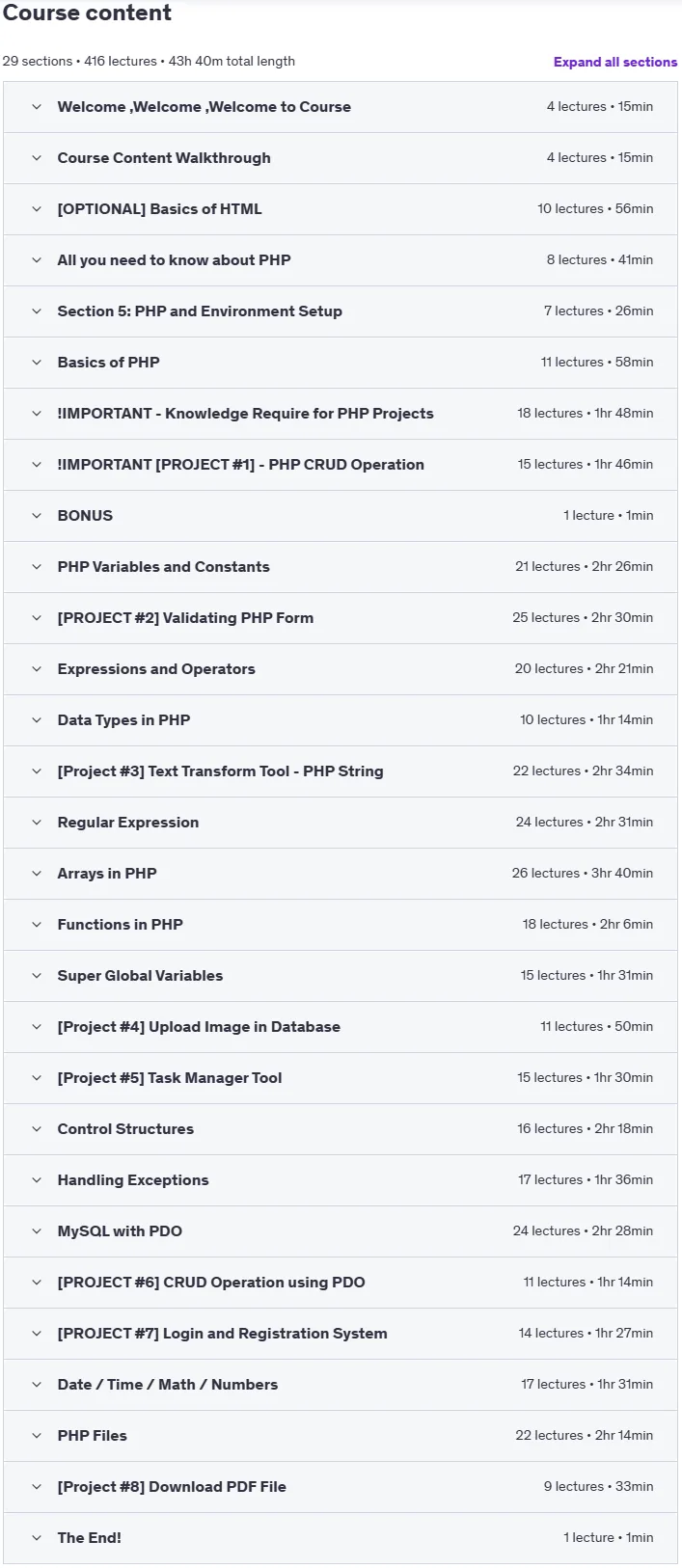The image size is (682, 1568).
Task: Click chevron for 'PHP Variables and Constants'
Action: tap(37, 567)
